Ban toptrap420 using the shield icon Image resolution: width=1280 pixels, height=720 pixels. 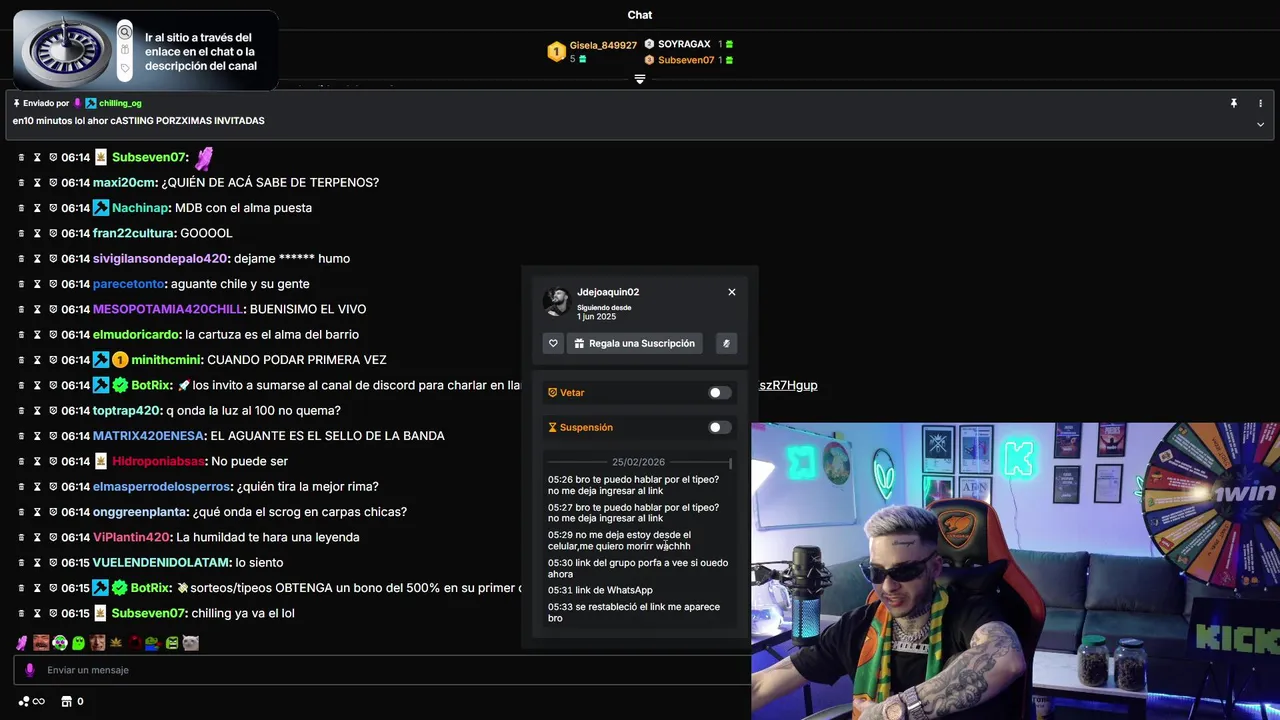(x=53, y=411)
